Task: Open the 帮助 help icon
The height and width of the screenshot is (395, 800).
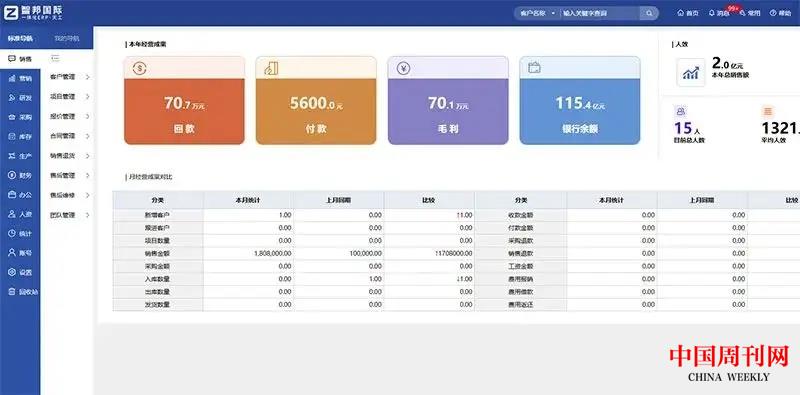Action: [x=772, y=13]
